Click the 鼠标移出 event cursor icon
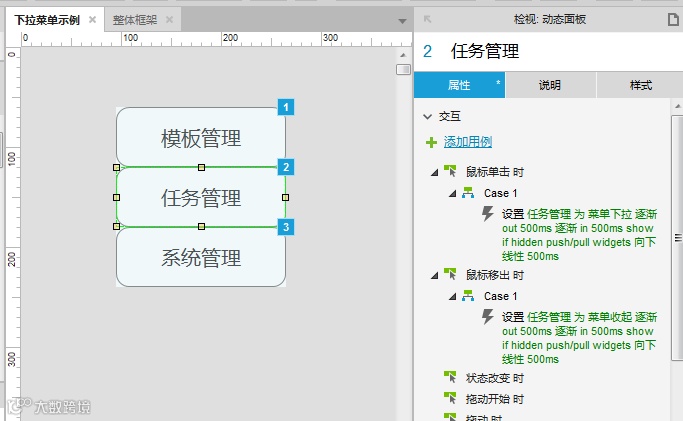 450,274
